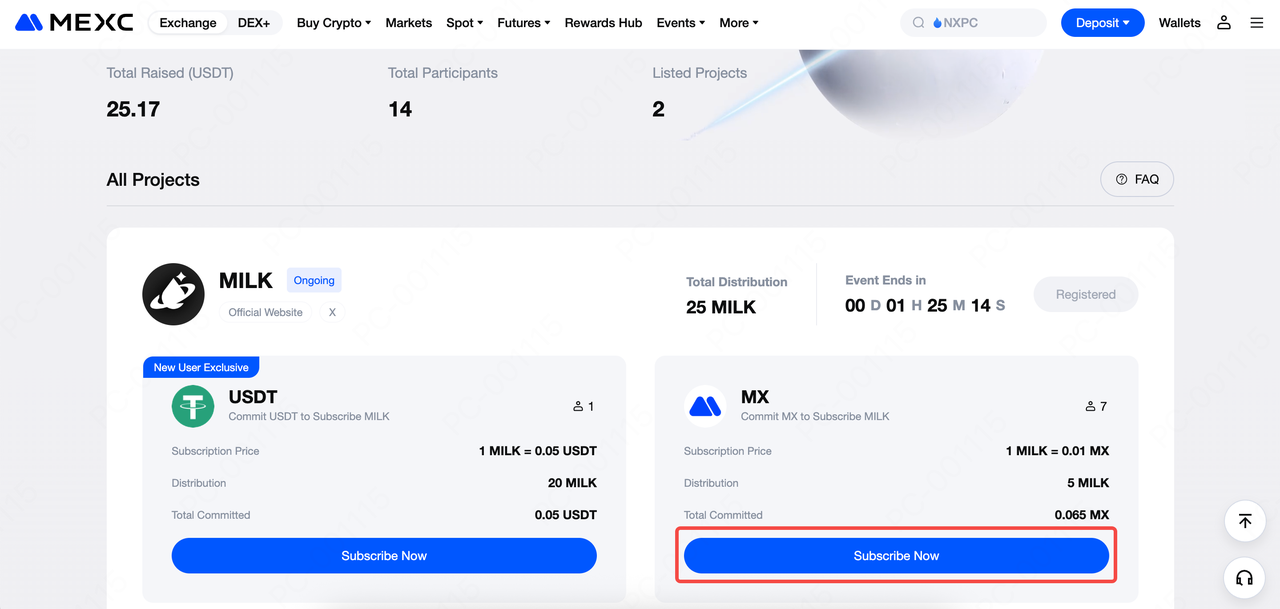Screen dimensions: 1280x609
Task: Click the '5 MILK' distribution value
Action: point(1088,483)
